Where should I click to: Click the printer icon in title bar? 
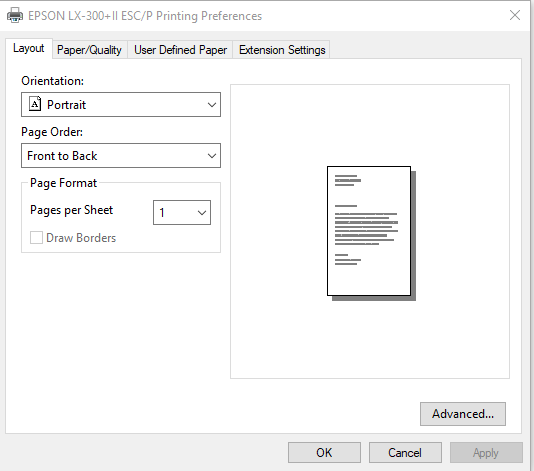[x=15, y=15]
